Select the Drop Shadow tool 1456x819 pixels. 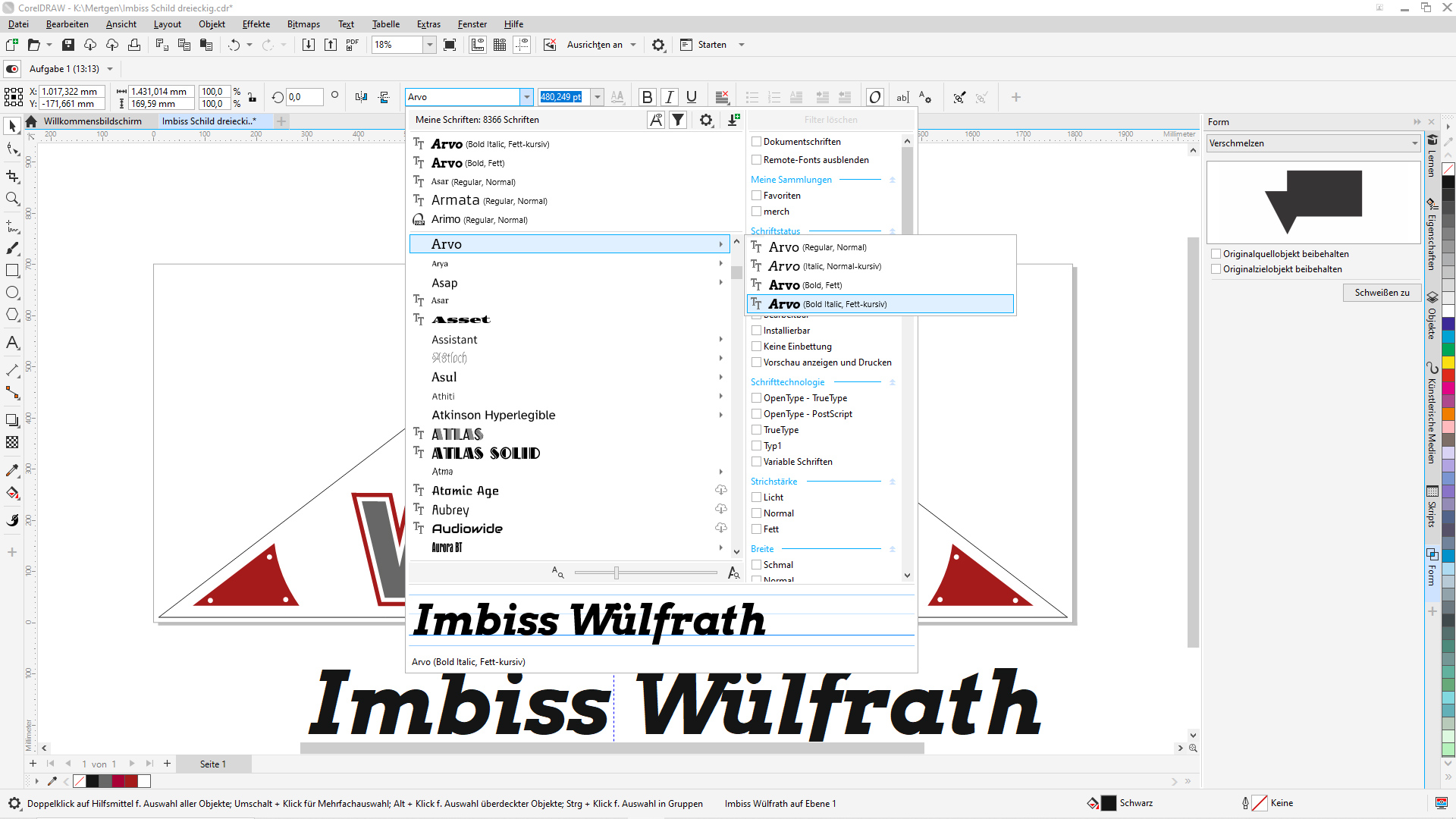click(12, 420)
